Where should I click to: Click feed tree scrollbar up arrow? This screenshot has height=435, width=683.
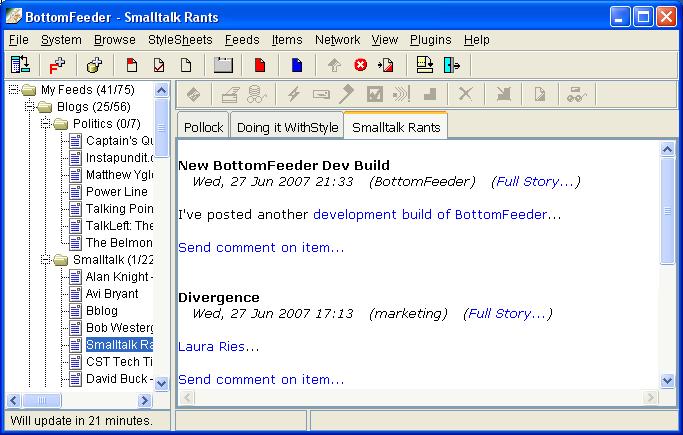point(162,90)
